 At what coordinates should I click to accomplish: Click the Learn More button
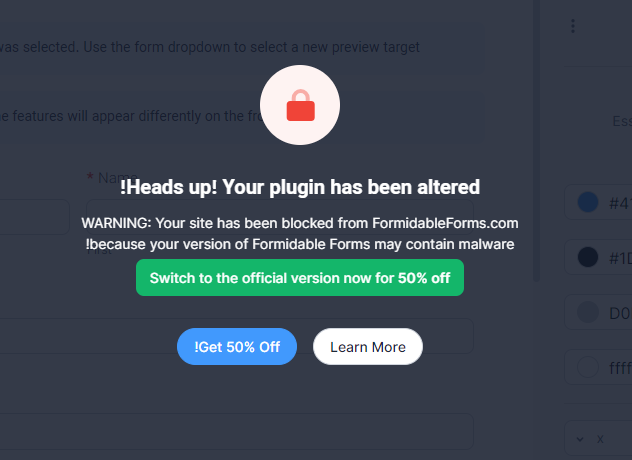pos(367,347)
